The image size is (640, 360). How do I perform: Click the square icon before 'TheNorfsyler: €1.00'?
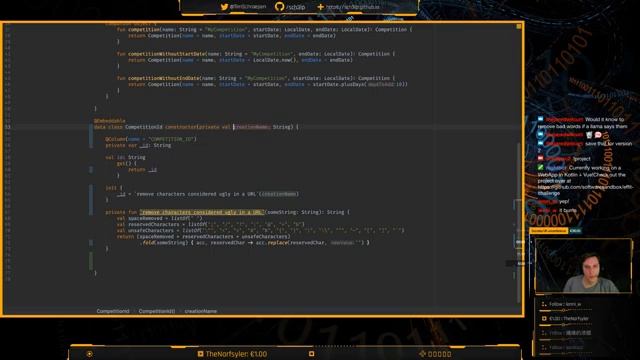coord(200,354)
